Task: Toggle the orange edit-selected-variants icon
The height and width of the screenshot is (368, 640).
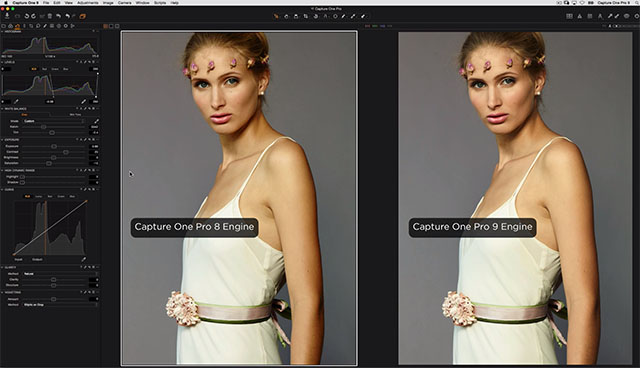Action: tap(82, 16)
